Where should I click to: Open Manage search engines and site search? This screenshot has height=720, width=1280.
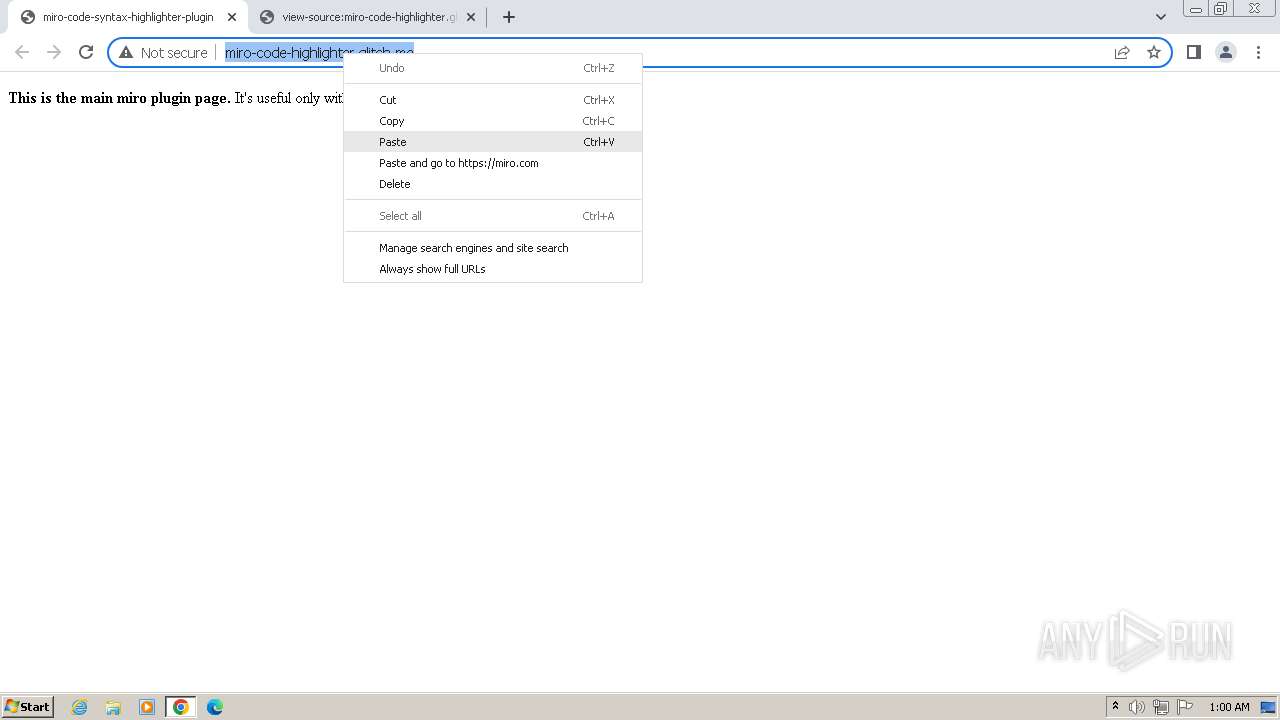493,248
